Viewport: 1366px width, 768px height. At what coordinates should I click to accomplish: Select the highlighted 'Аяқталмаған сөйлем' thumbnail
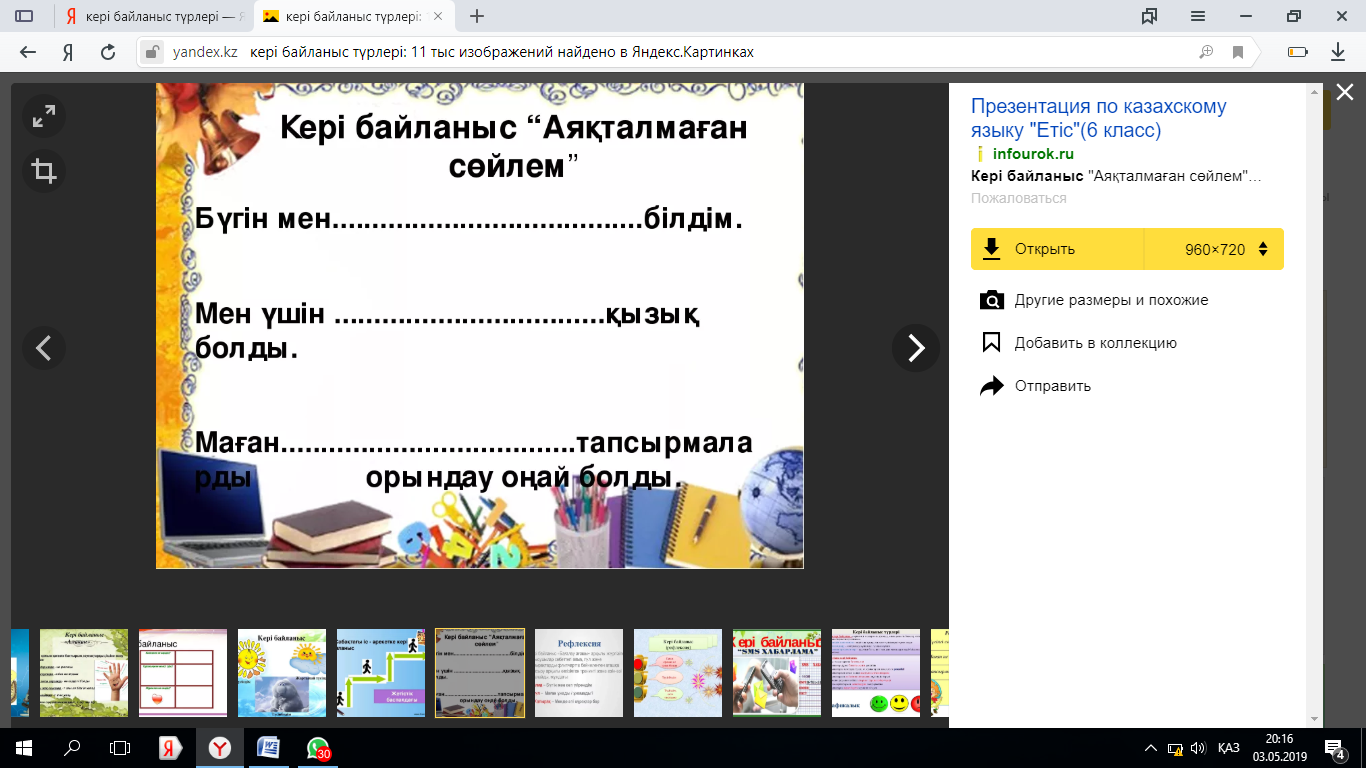(480, 672)
